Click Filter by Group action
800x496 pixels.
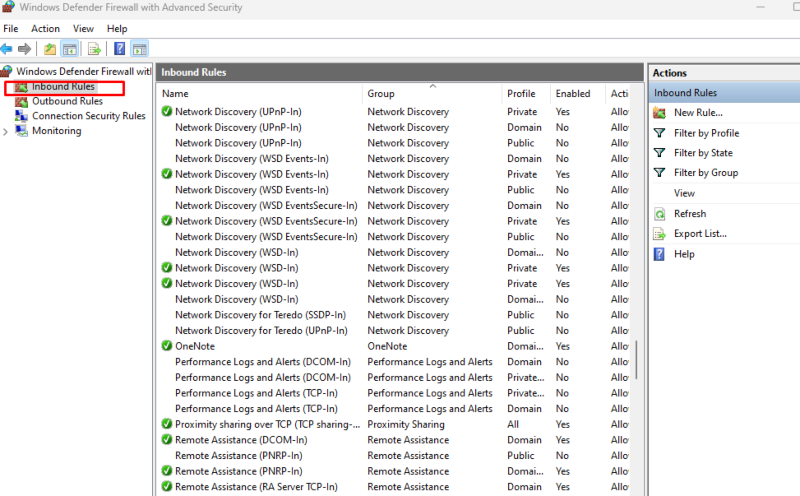[706, 173]
